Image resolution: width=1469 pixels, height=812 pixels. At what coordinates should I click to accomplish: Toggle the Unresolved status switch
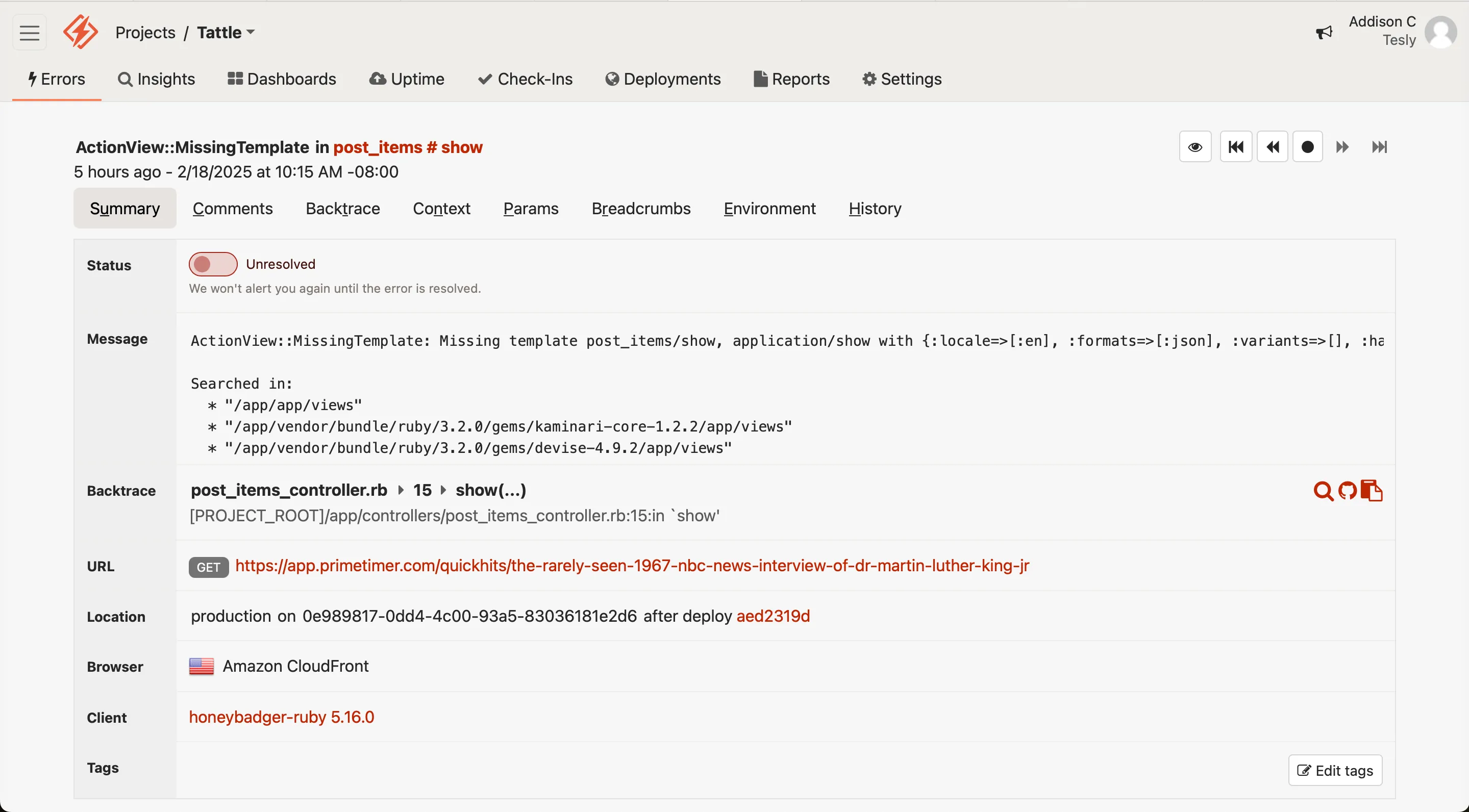pyautogui.click(x=212, y=264)
